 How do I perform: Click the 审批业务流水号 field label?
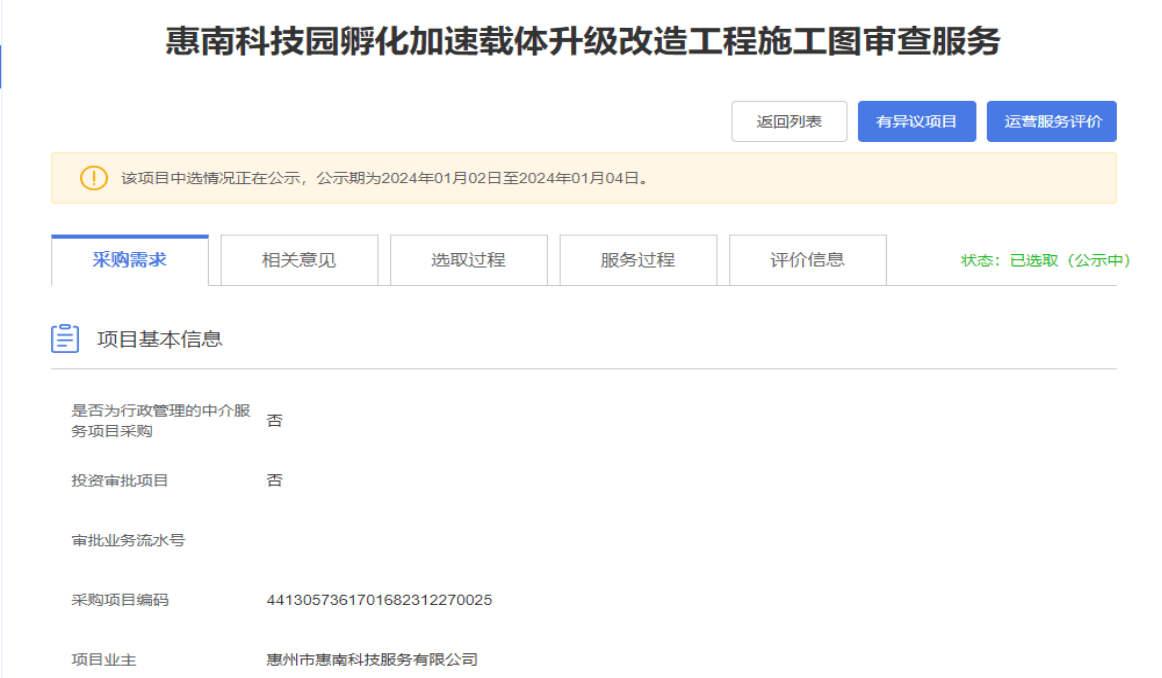(x=128, y=540)
